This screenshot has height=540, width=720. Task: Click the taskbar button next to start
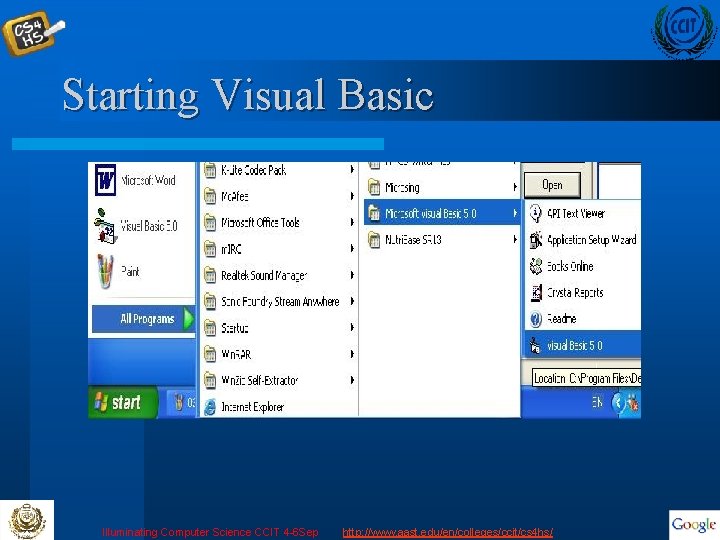click(182, 403)
